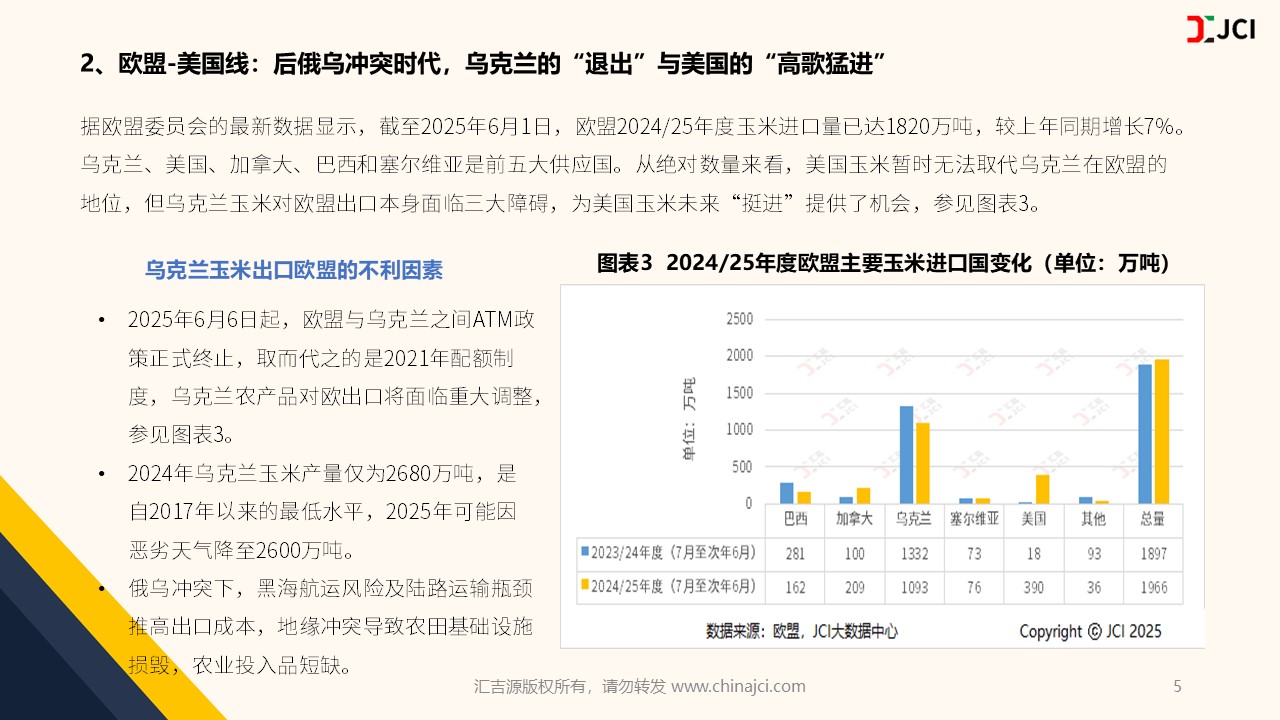
Task: Click the blue 总量 bar in the chart
Action: pyautogui.click(x=1145, y=434)
